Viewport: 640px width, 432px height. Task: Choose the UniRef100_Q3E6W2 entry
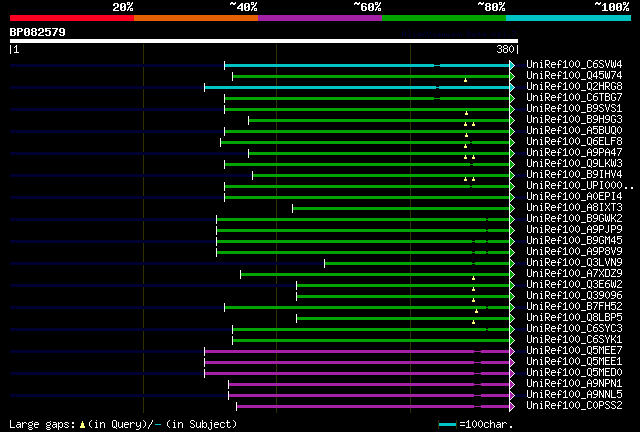574,285
